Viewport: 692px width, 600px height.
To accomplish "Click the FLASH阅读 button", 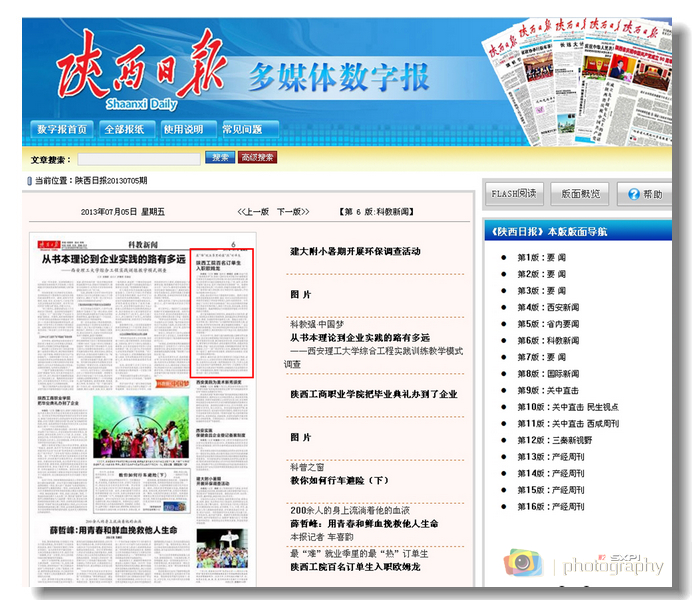I will pyautogui.click(x=515, y=194).
